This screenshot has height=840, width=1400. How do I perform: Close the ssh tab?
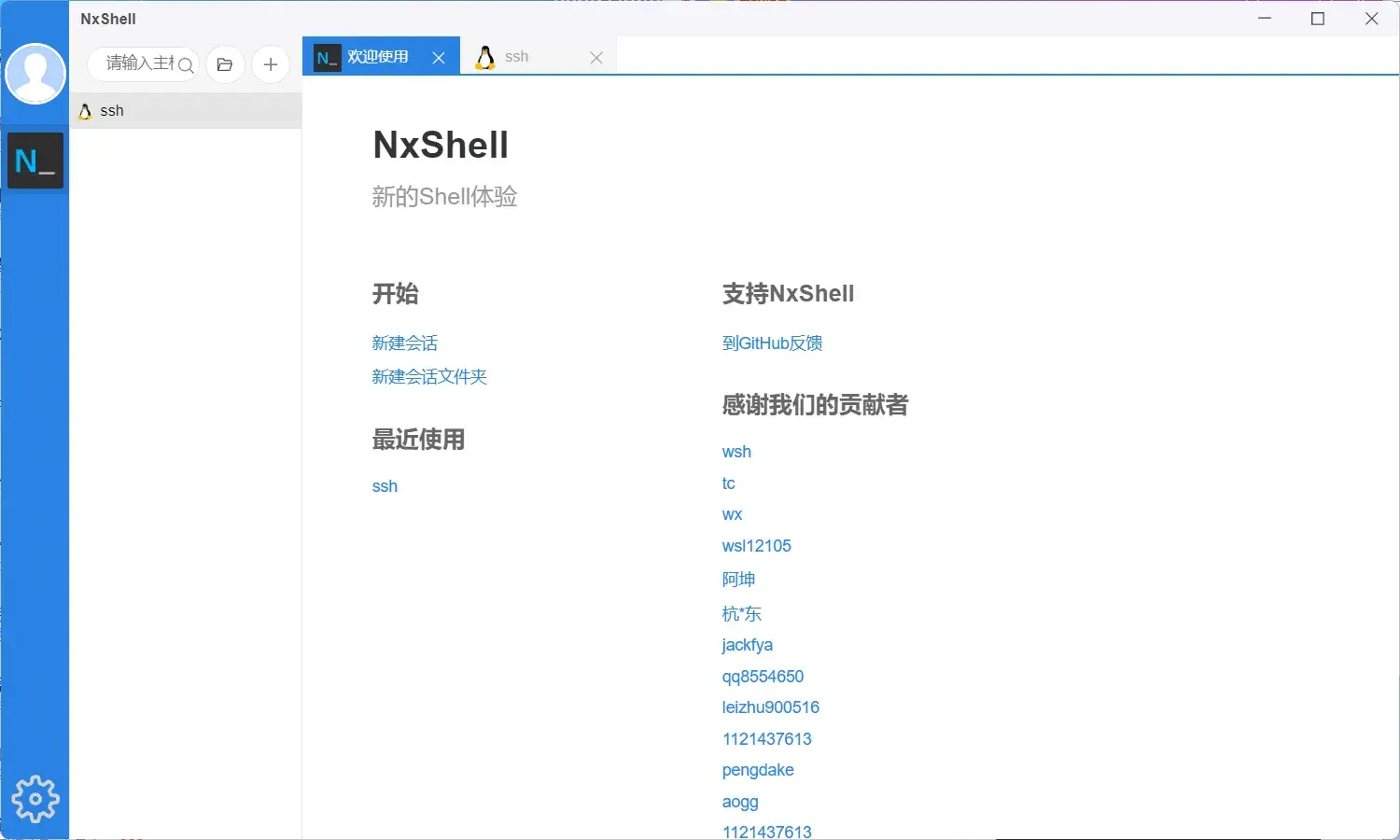[x=596, y=58]
